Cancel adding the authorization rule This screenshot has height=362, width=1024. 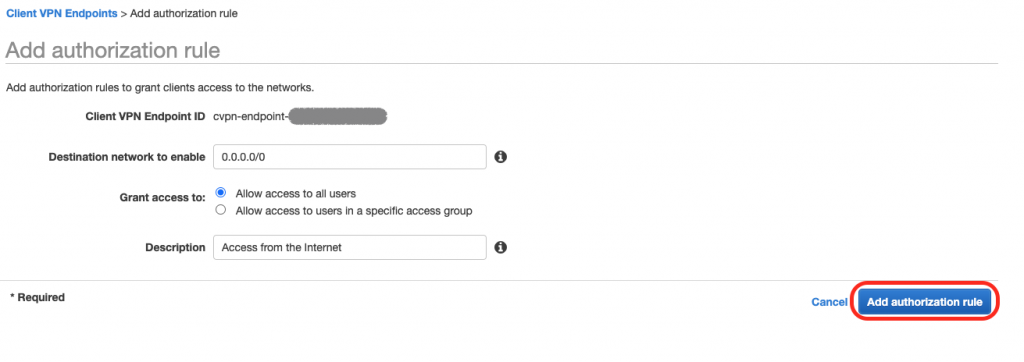tap(829, 302)
